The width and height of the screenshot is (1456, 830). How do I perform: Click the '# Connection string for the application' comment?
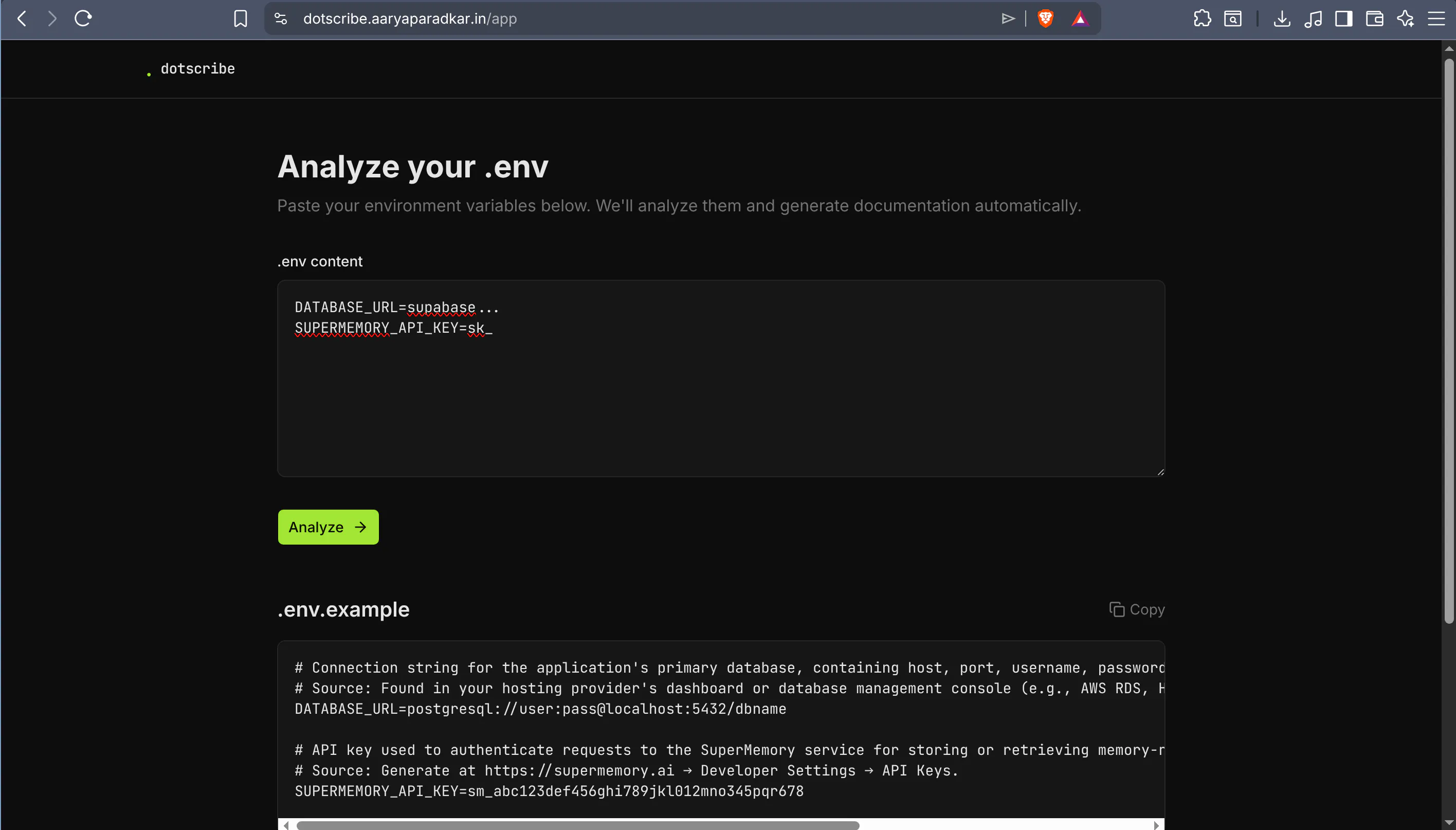pos(730,667)
